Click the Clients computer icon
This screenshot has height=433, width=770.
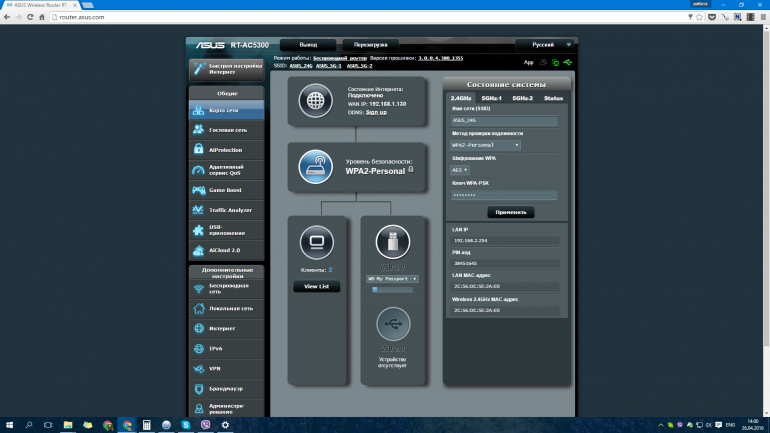pyautogui.click(x=317, y=243)
